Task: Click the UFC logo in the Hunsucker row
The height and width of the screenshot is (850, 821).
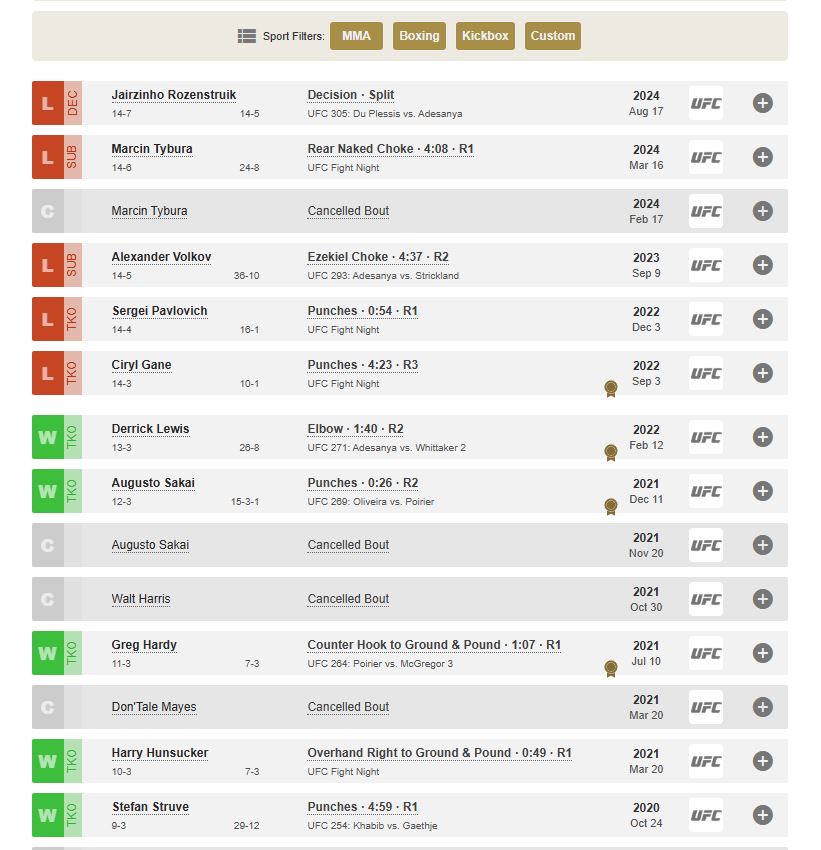Action: pyautogui.click(x=706, y=761)
